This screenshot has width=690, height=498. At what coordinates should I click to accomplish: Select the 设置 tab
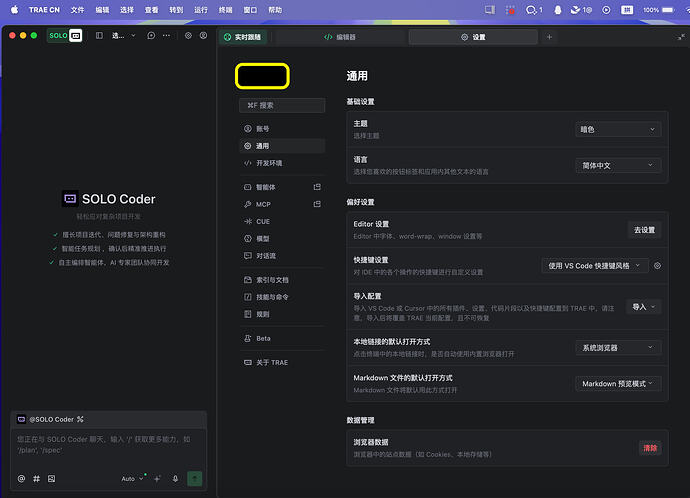click(x=473, y=37)
